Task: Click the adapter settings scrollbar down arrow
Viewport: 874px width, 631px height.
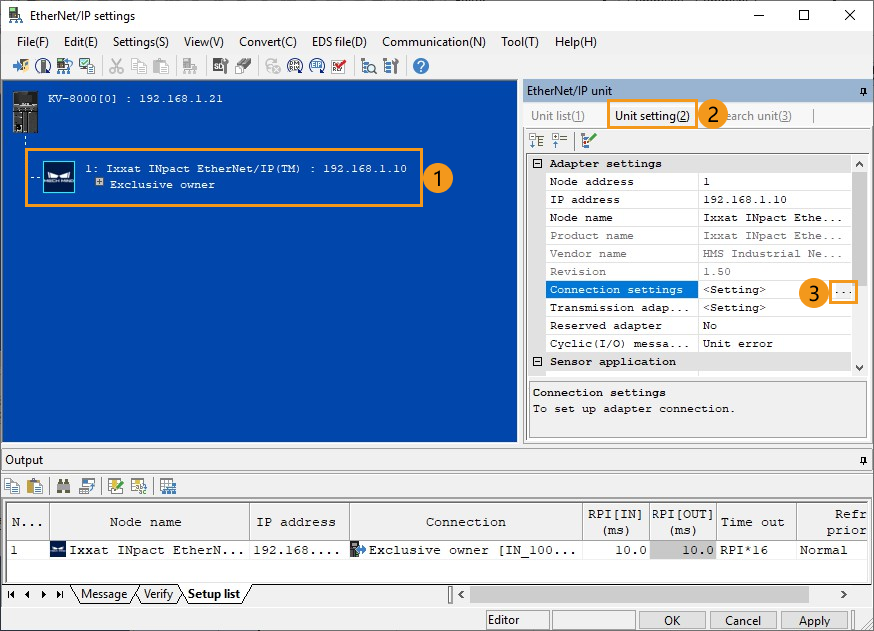Action: tap(858, 366)
